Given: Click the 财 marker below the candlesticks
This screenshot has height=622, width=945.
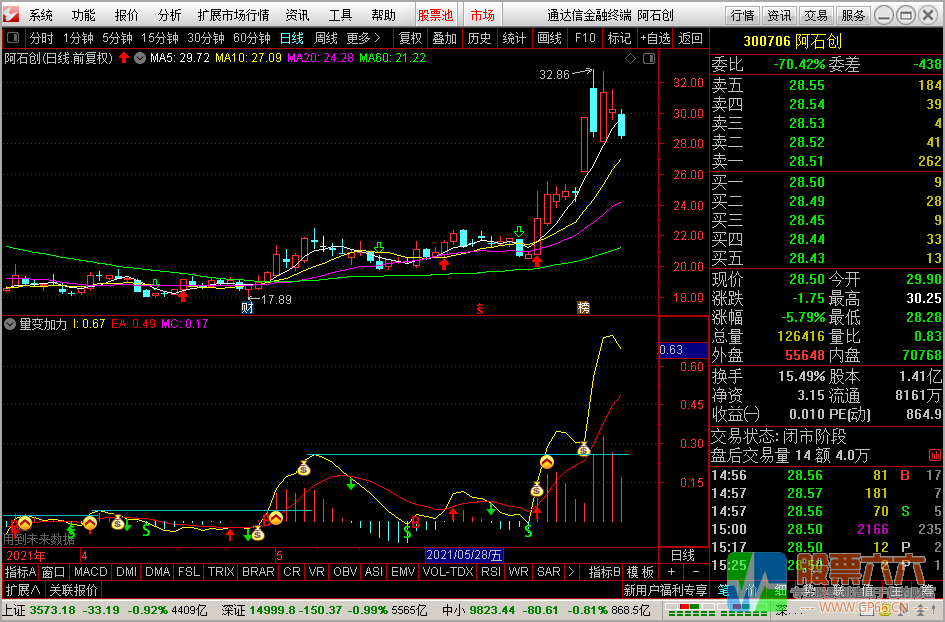Looking at the screenshot, I should (x=247, y=307).
